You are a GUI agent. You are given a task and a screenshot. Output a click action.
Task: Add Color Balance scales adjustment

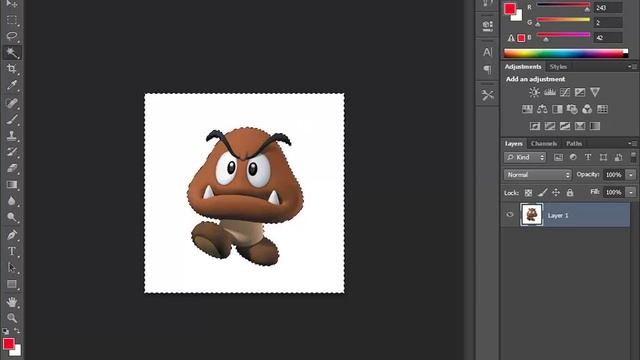point(542,109)
